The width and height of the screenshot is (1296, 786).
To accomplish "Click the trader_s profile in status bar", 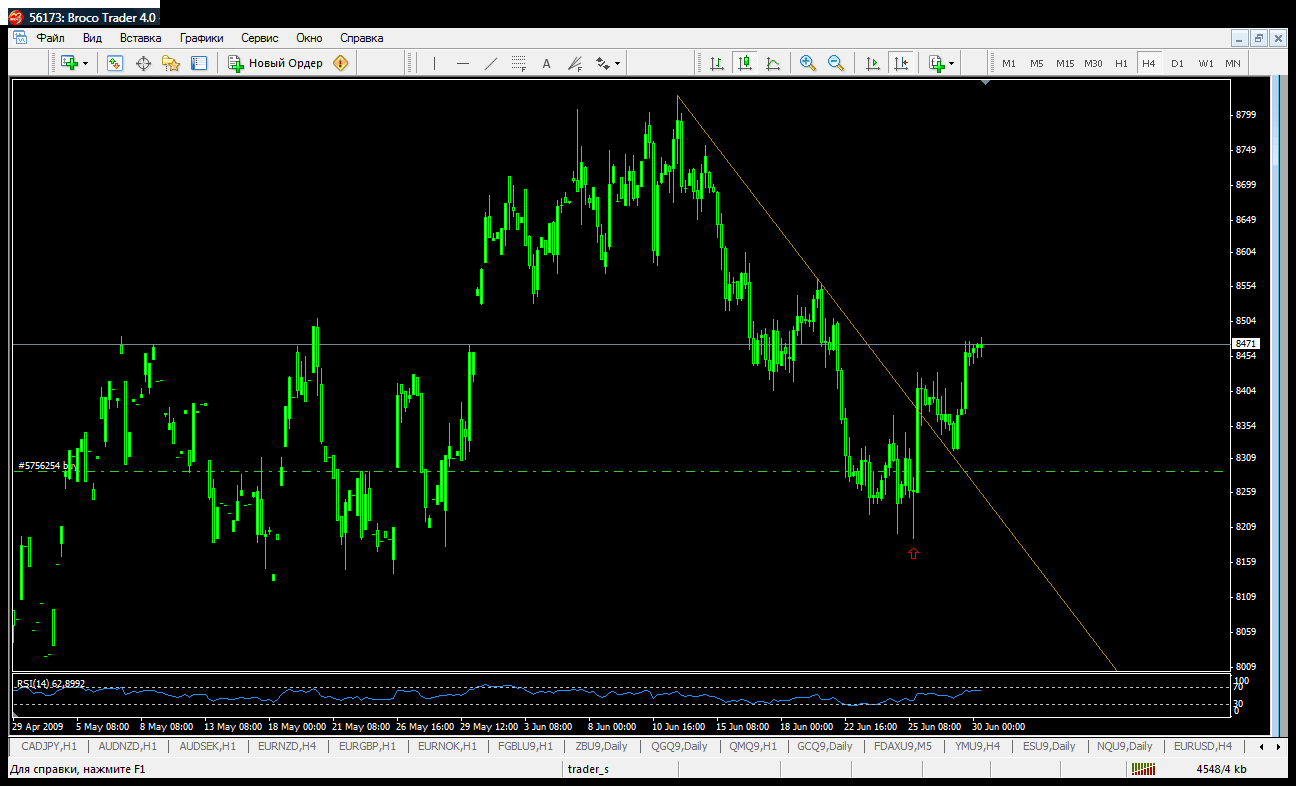I will 588,769.
